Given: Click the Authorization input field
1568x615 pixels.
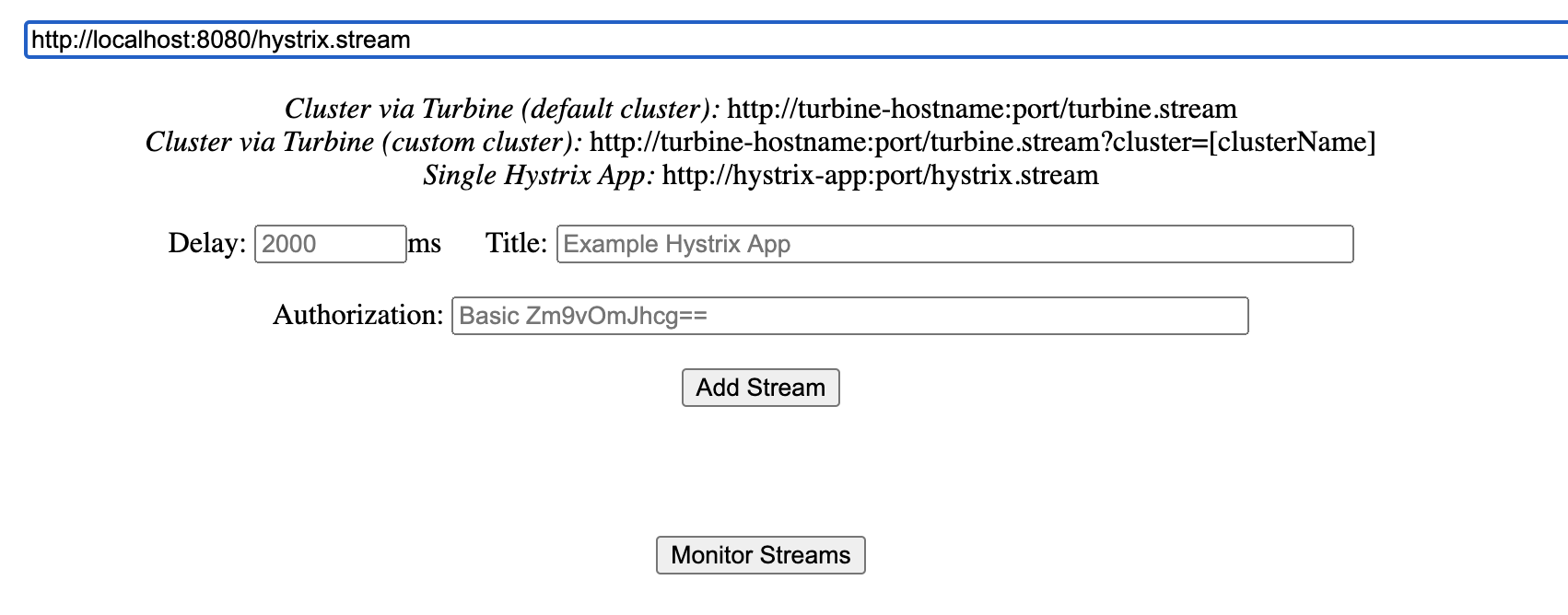Looking at the screenshot, I should [x=849, y=316].
